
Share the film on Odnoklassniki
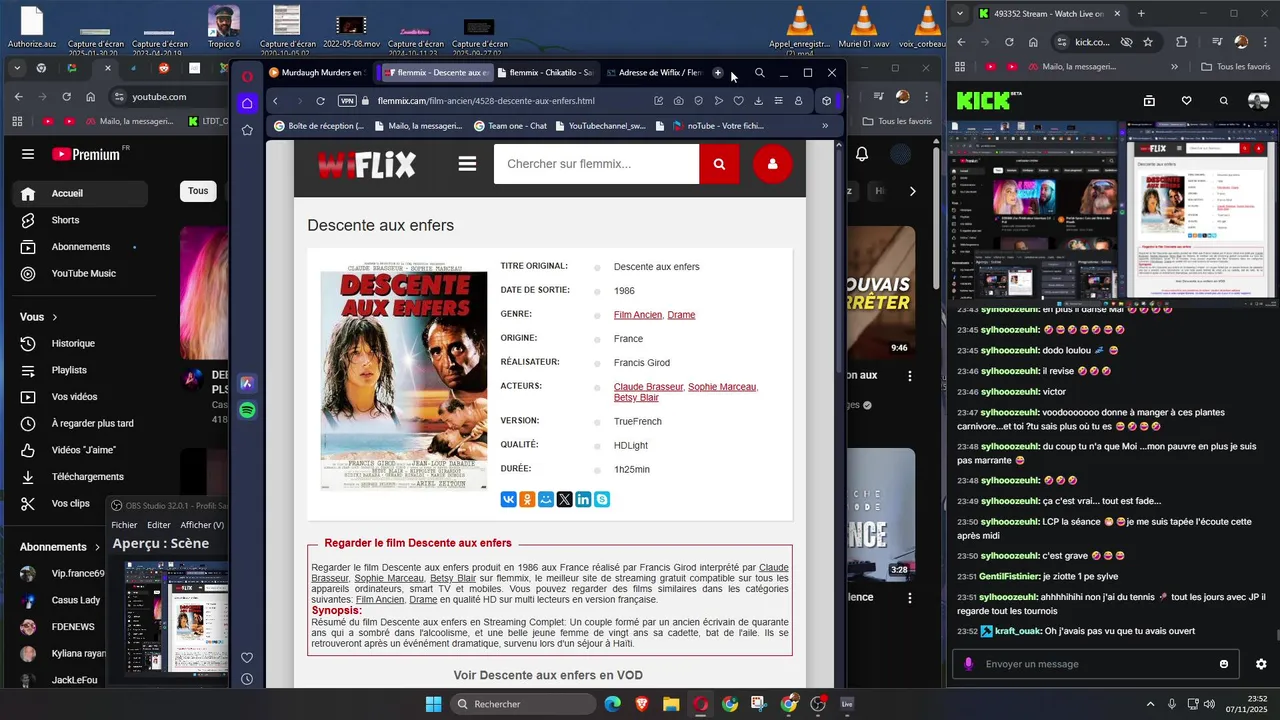[x=527, y=499]
